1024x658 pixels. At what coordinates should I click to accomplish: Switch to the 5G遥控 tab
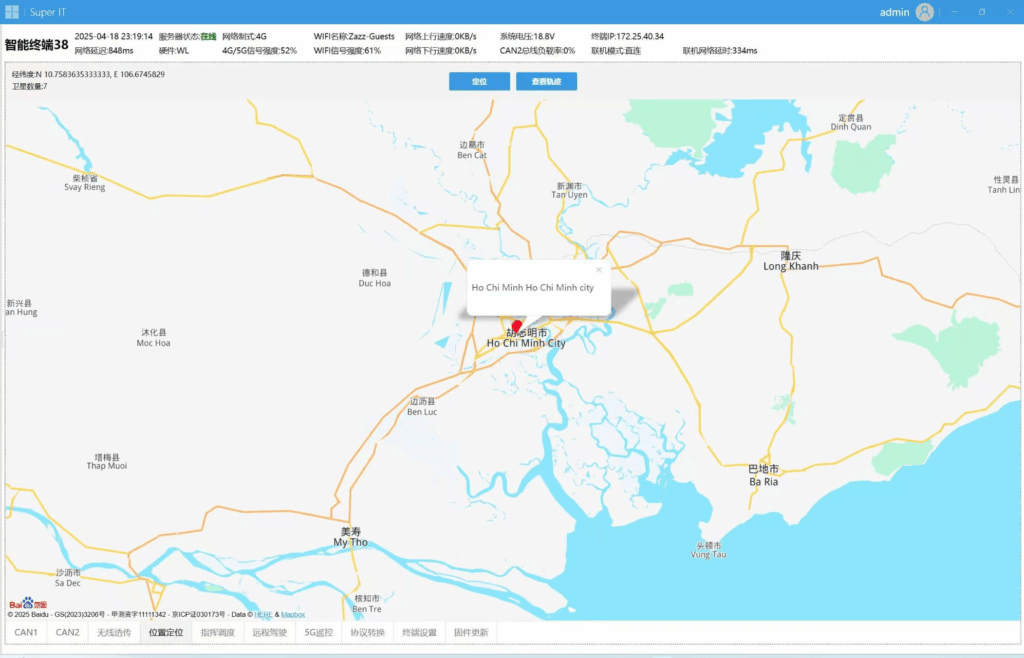[x=319, y=633]
